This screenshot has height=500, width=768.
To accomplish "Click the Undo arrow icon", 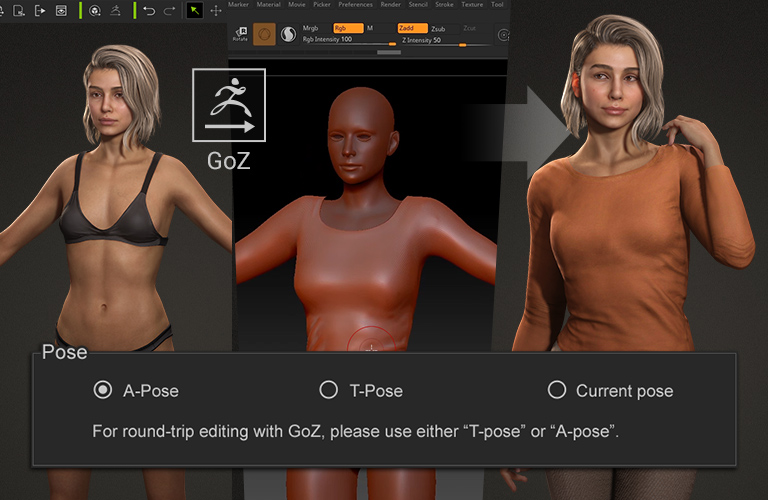I will (149, 11).
